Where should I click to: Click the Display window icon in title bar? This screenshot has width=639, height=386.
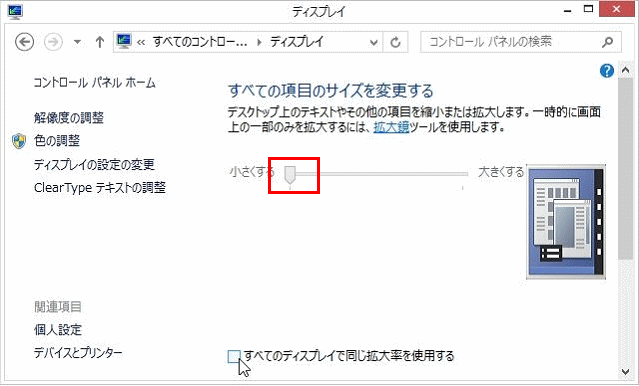coord(15,11)
